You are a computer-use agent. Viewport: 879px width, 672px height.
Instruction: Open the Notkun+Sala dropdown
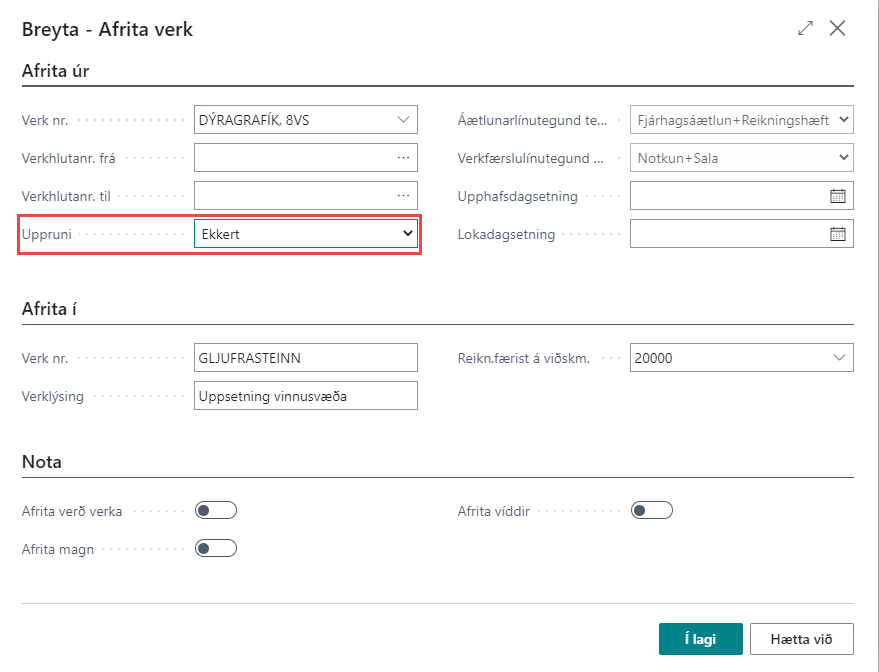click(x=741, y=158)
